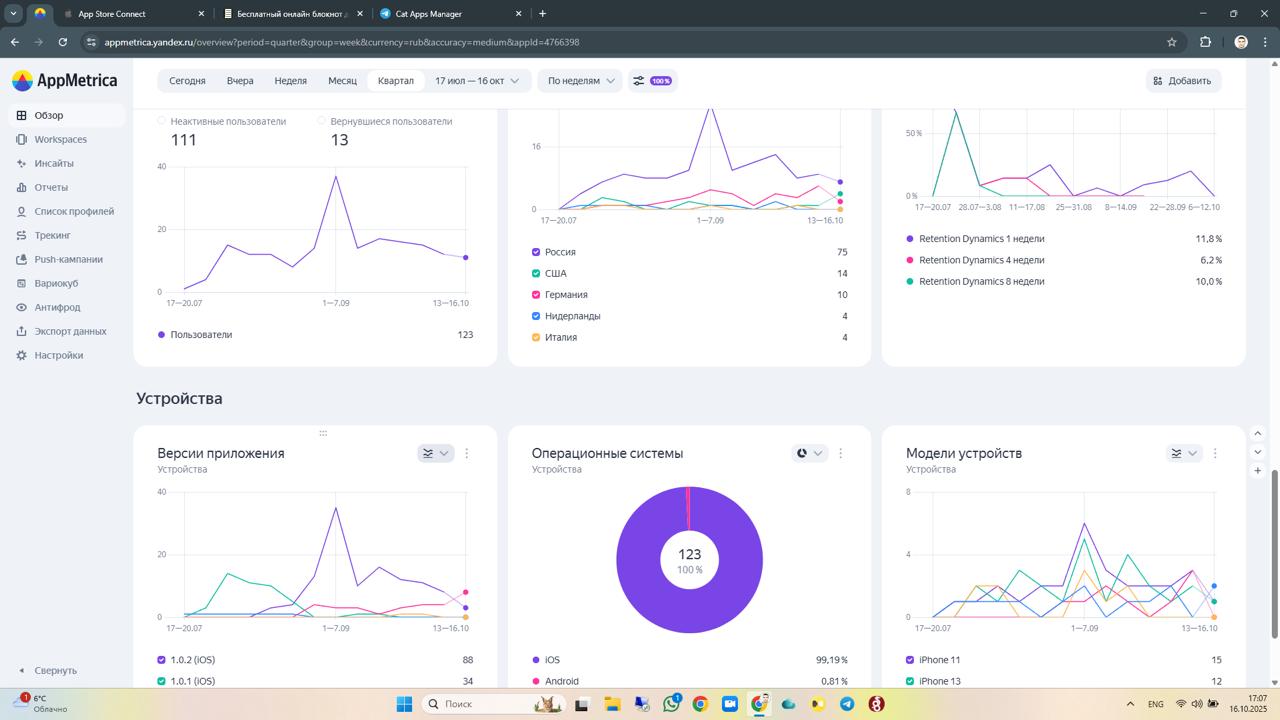Open the segmentation filters icon in the toolbar
This screenshot has width=1280, height=720.
coord(640,81)
